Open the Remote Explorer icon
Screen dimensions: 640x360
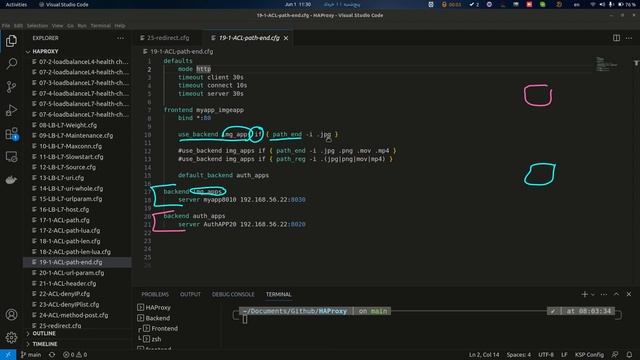tap(11, 157)
